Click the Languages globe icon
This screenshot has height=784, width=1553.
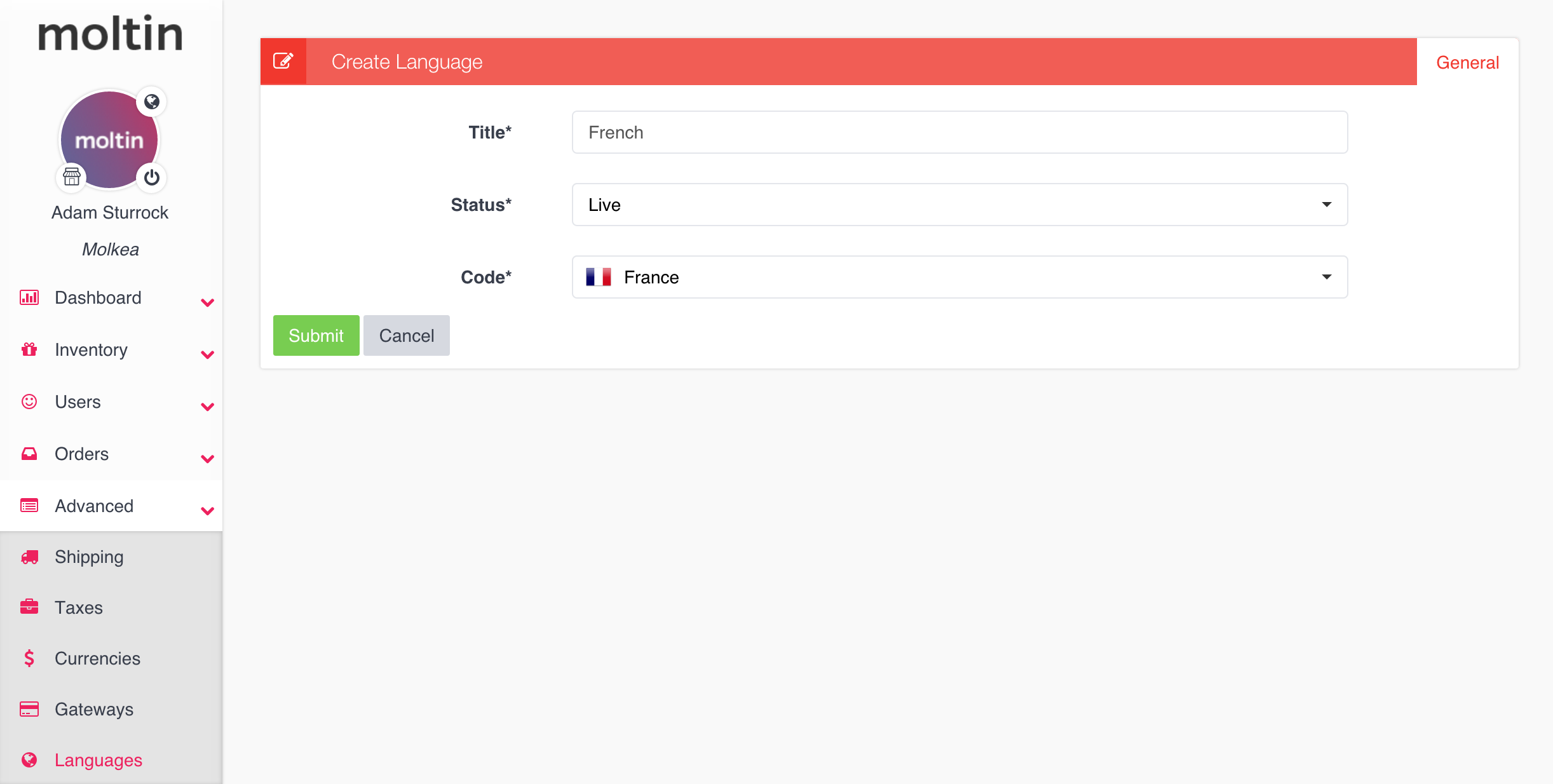[x=29, y=760]
